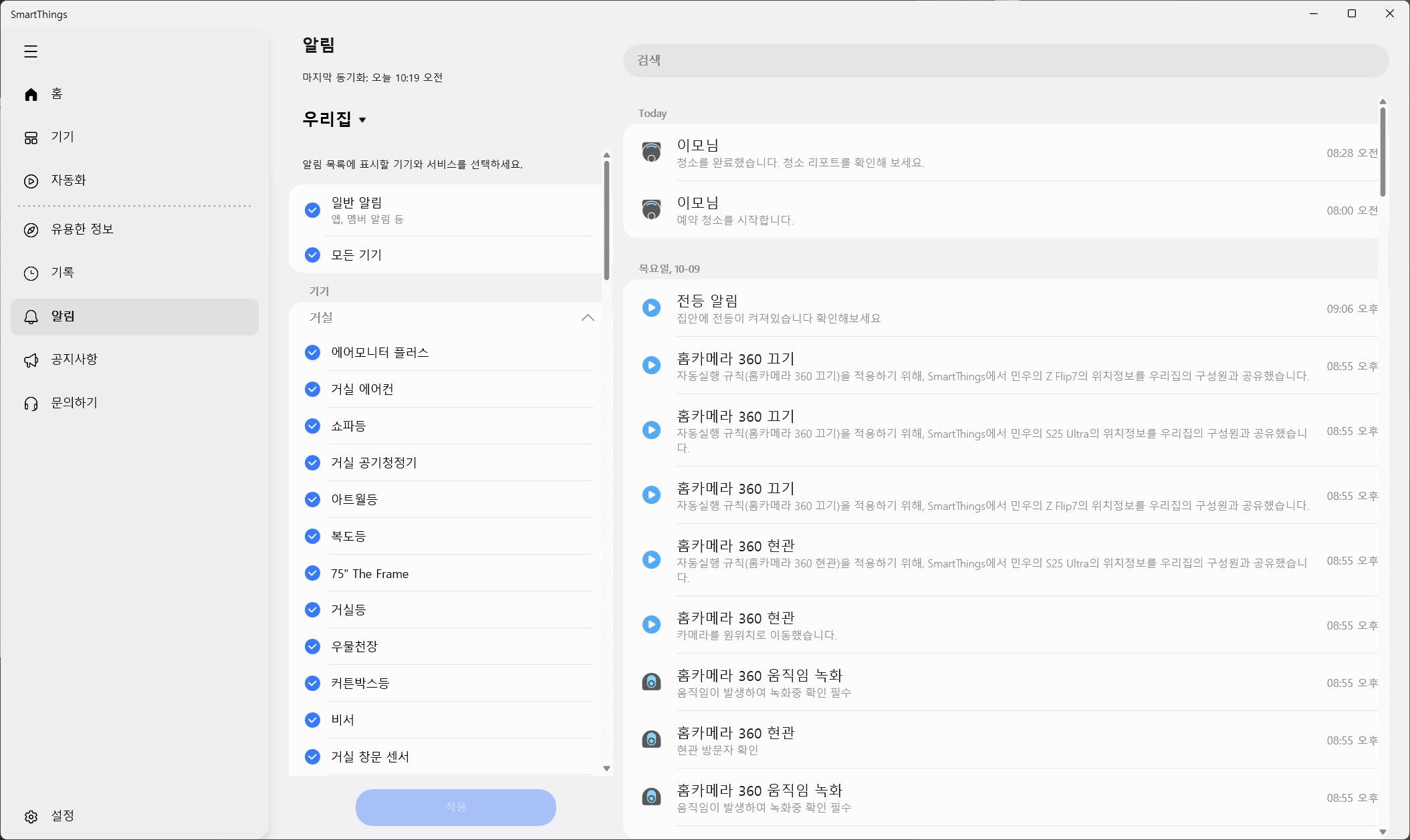Open the 홈 home icon
Viewport: 1410px width, 840px height.
(31, 94)
